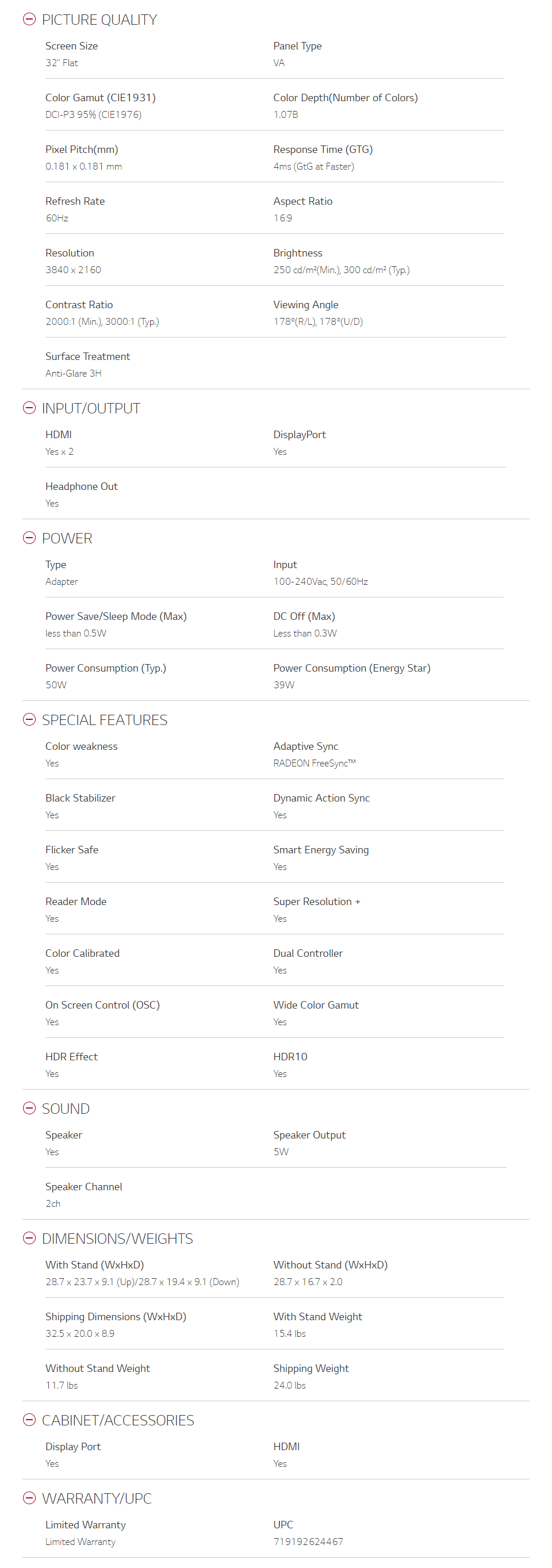Click the CABINET/ACCESSORIES heading
552x1568 pixels.
118,1420
